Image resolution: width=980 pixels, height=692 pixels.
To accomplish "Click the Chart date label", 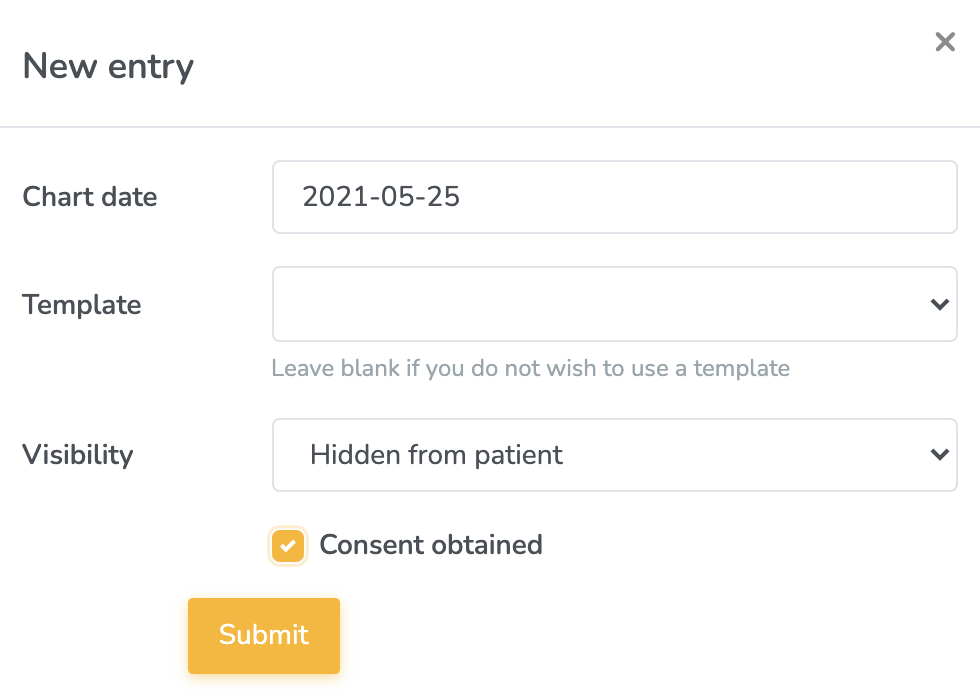I will click(90, 196).
